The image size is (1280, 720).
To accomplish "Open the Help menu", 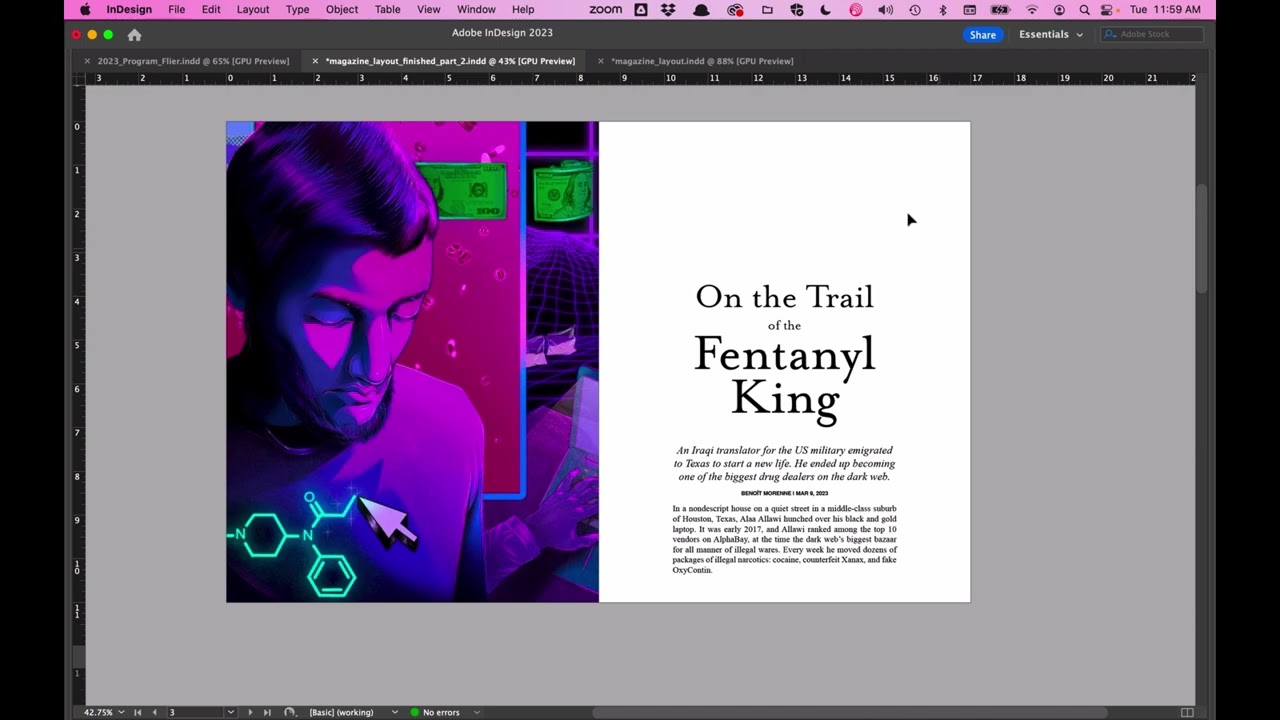I will point(523,10).
